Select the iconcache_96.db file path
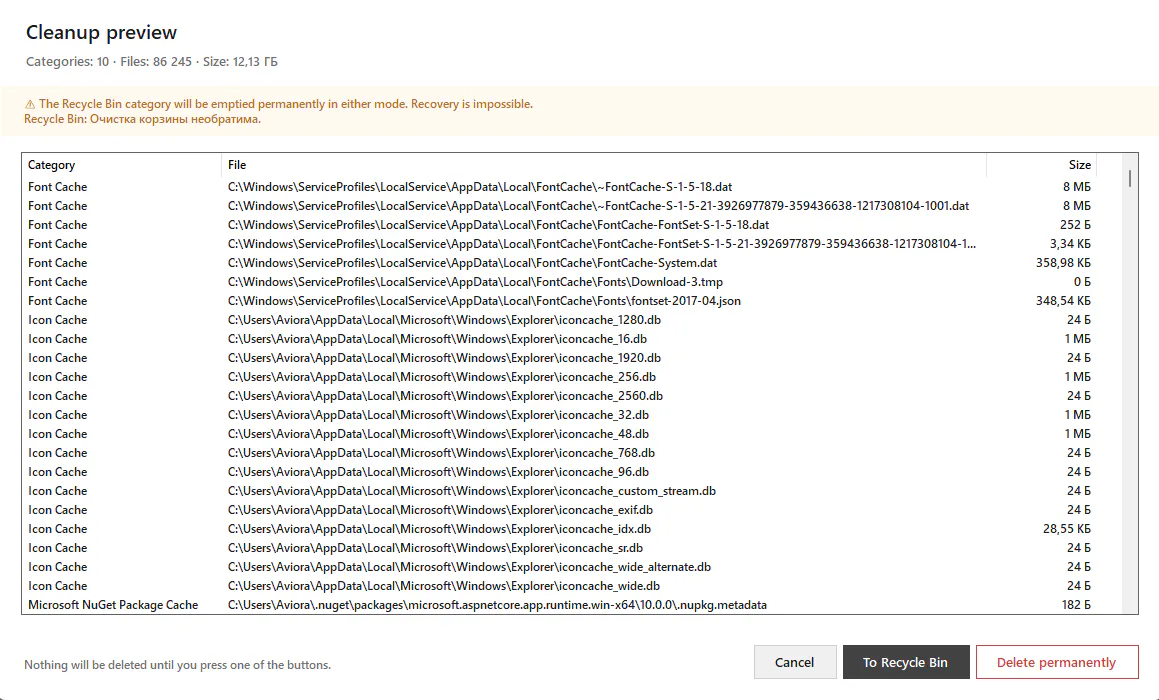Screen dimensions: 1159x700 [438, 472]
